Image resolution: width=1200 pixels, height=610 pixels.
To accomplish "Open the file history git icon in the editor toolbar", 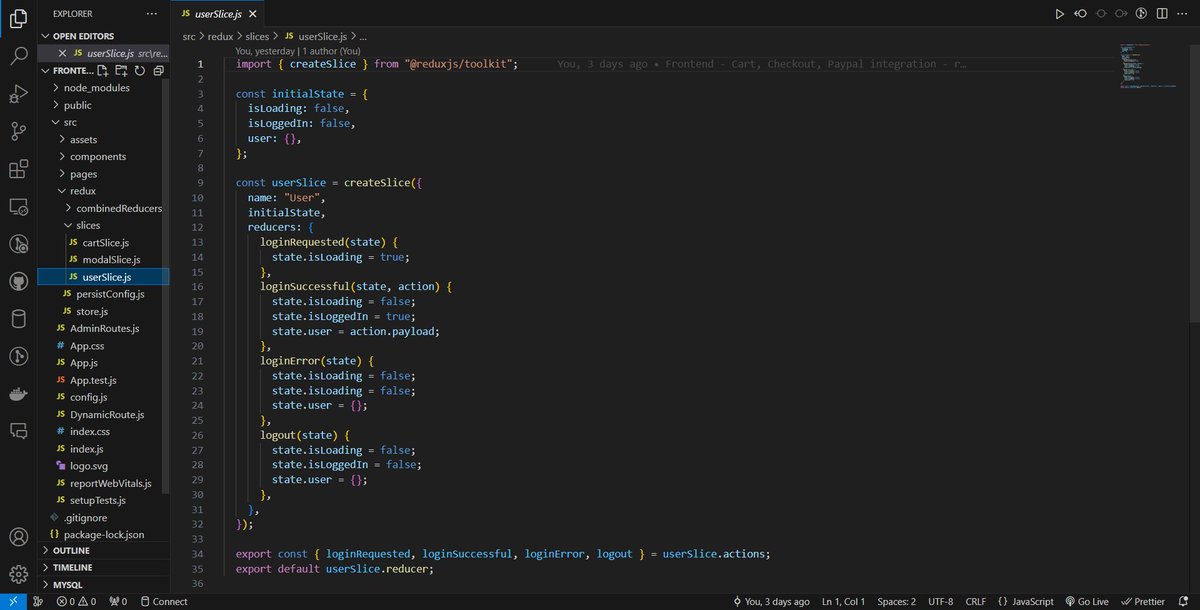I will 1141,14.
